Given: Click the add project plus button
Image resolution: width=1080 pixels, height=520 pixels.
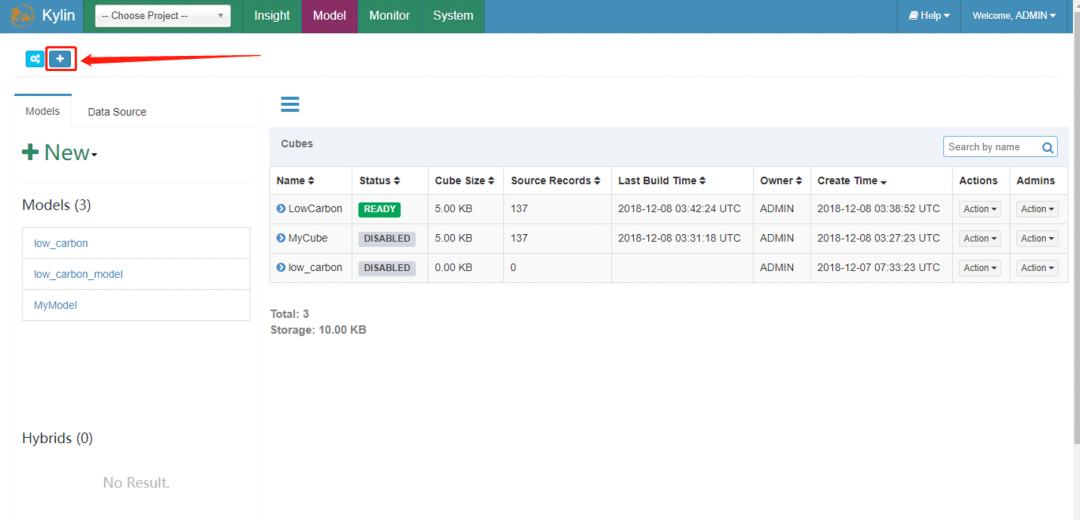Looking at the screenshot, I should click(60, 59).
